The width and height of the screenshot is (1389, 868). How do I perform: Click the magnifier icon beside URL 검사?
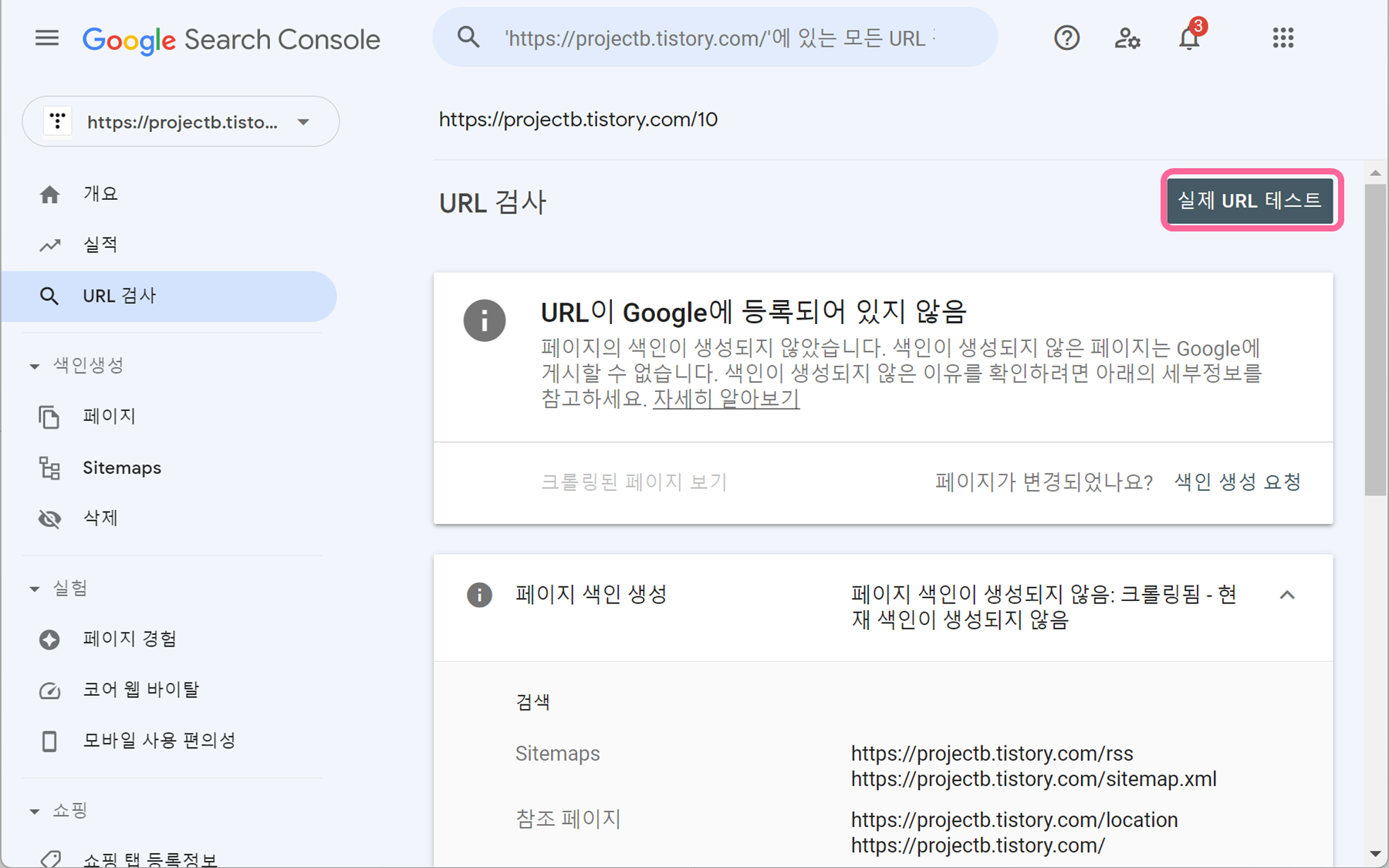click(x=49, y=296)
